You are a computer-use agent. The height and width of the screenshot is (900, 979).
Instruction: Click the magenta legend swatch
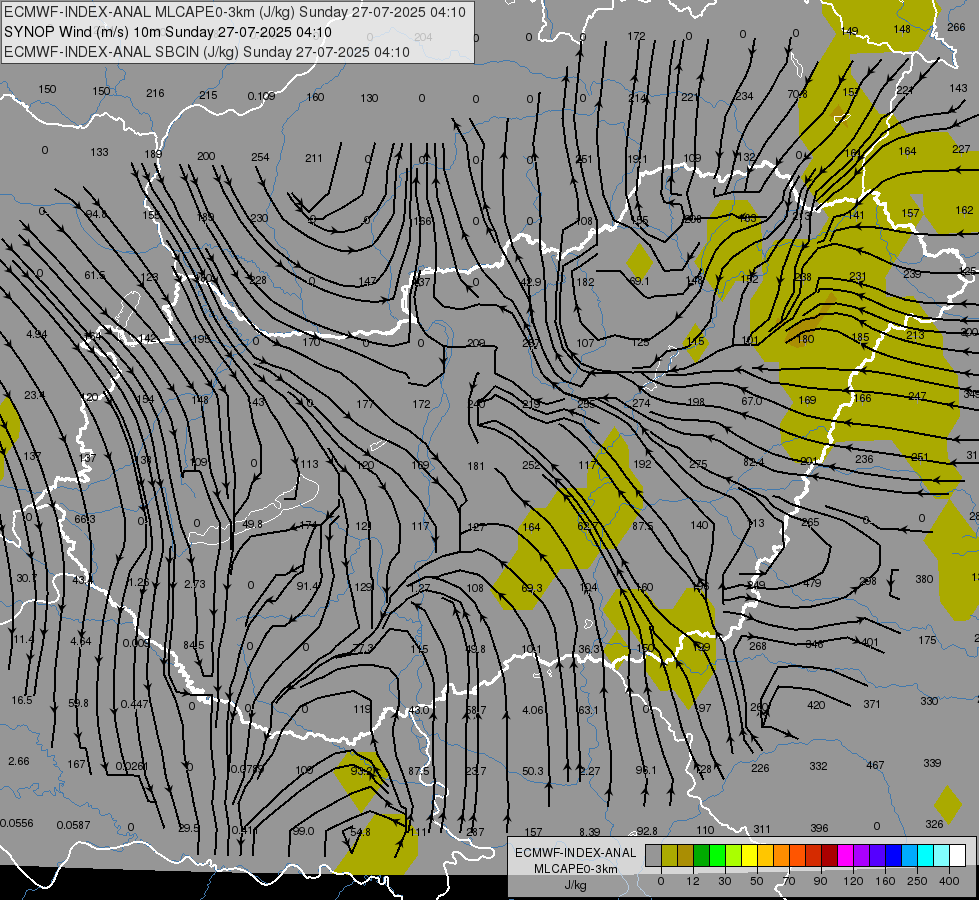845,856
